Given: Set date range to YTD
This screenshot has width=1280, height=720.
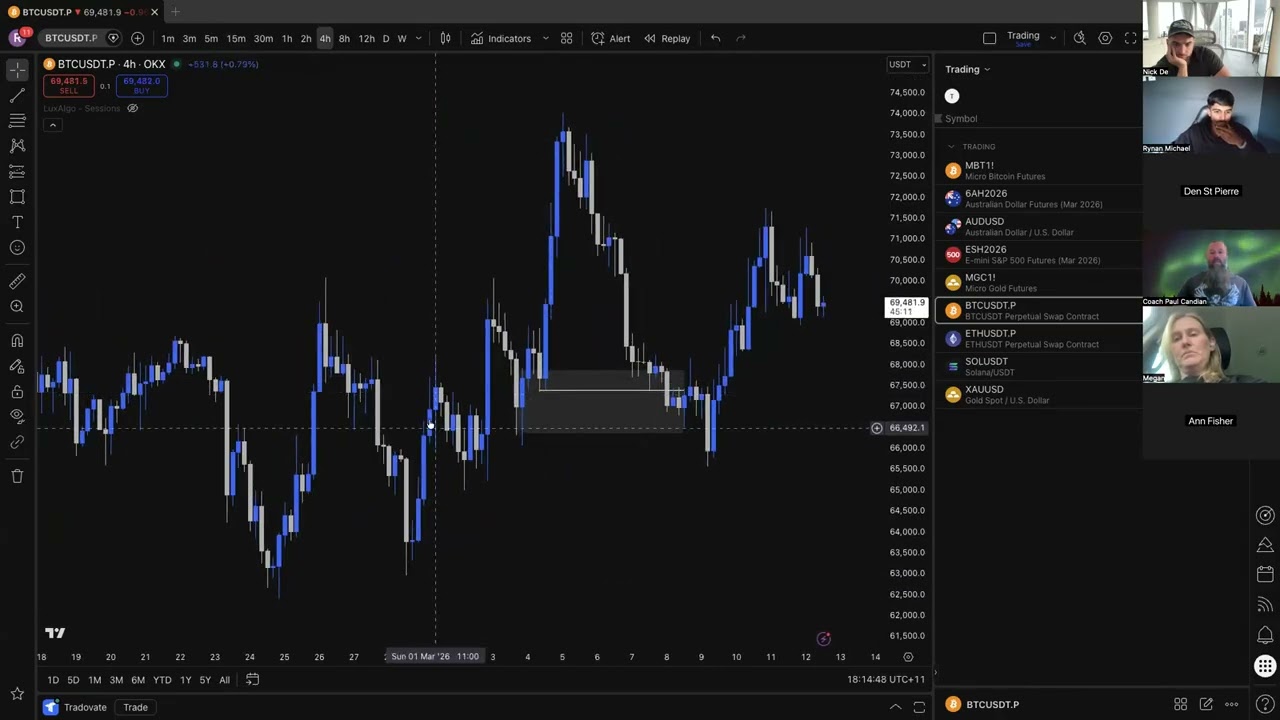Looking at the screenshot, I should tap(162, 680).
